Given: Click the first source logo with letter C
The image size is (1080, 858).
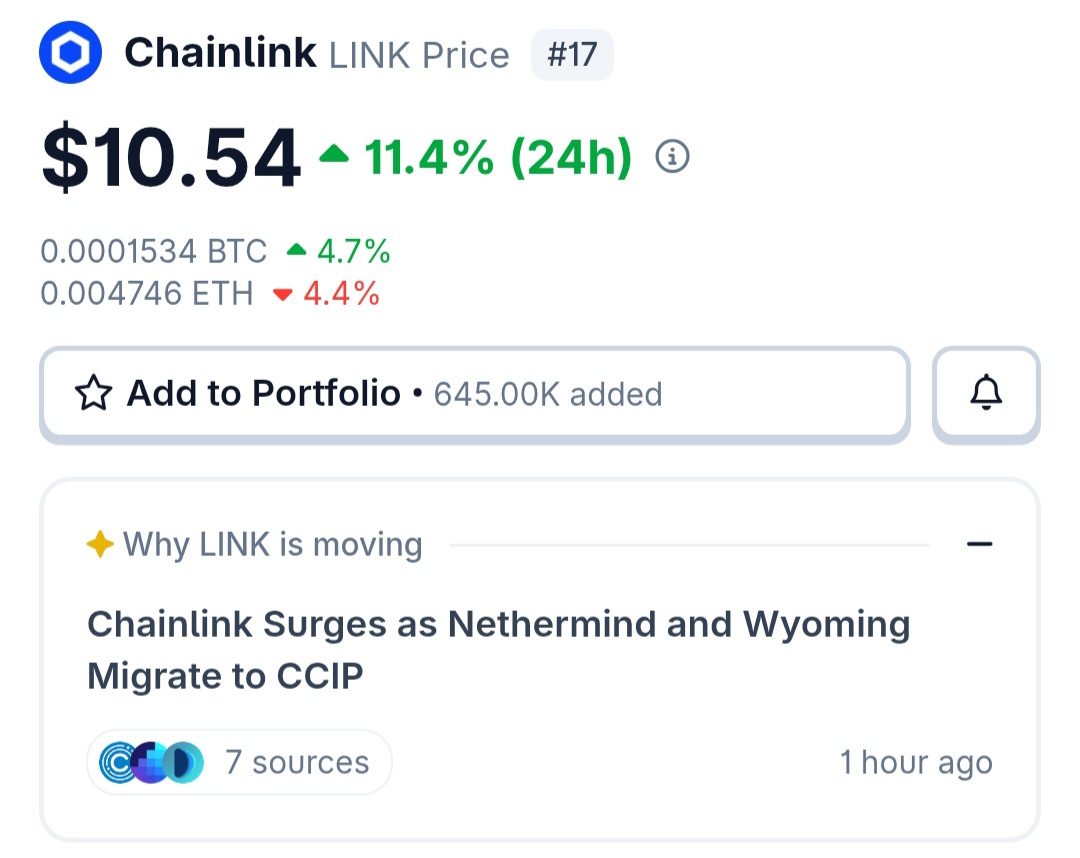Looking at the screenshot, I should pos(118,762).
